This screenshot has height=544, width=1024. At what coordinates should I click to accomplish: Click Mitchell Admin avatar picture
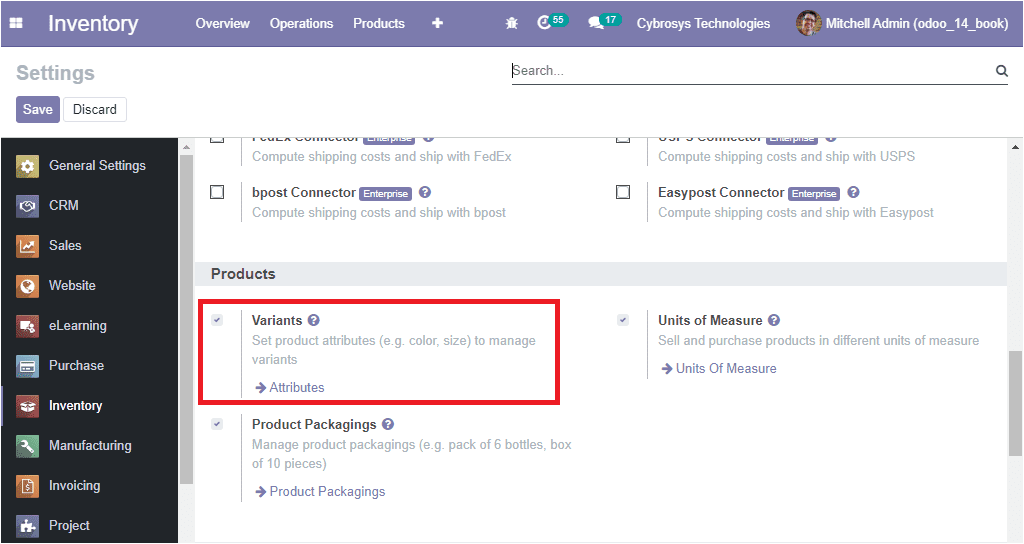point(808,24)
